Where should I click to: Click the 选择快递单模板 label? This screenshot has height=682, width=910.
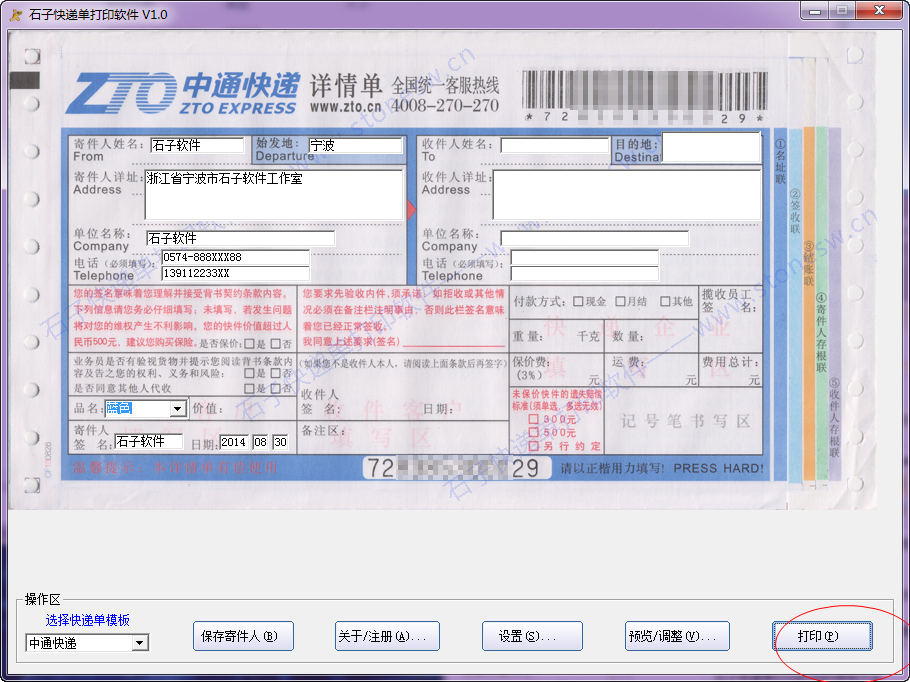(x=88, y=620)
